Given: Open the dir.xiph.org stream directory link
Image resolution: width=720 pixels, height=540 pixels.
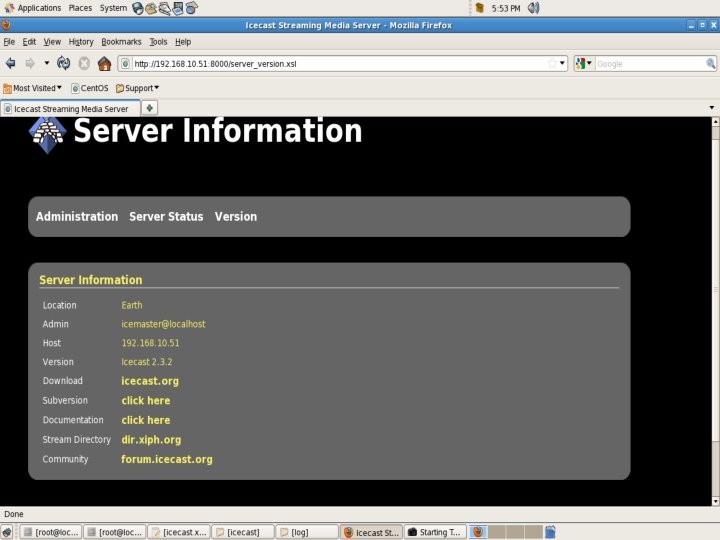Looking at the screenshot, I should pos(151,440).
